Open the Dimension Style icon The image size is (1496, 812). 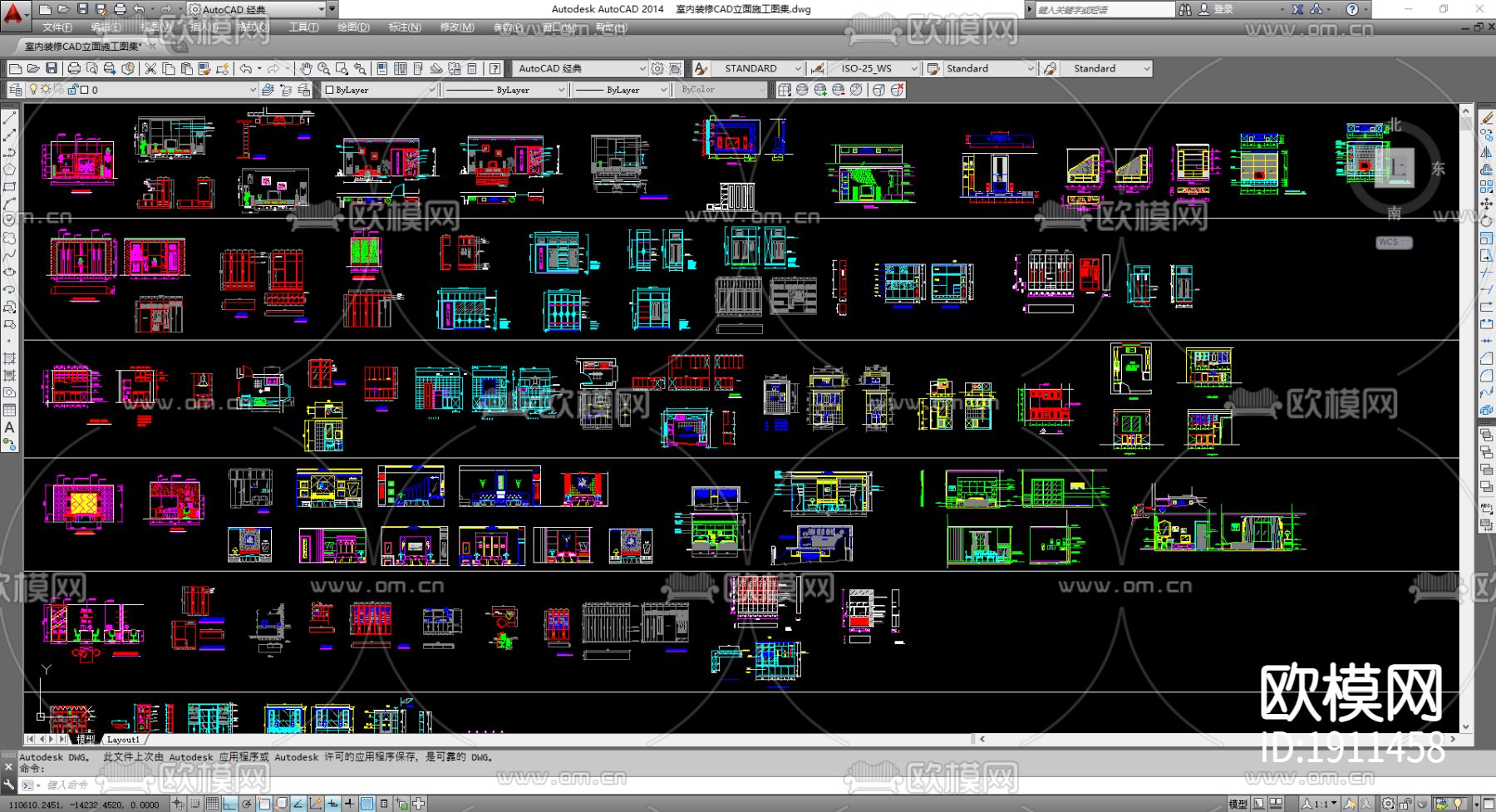click(818, 68)
